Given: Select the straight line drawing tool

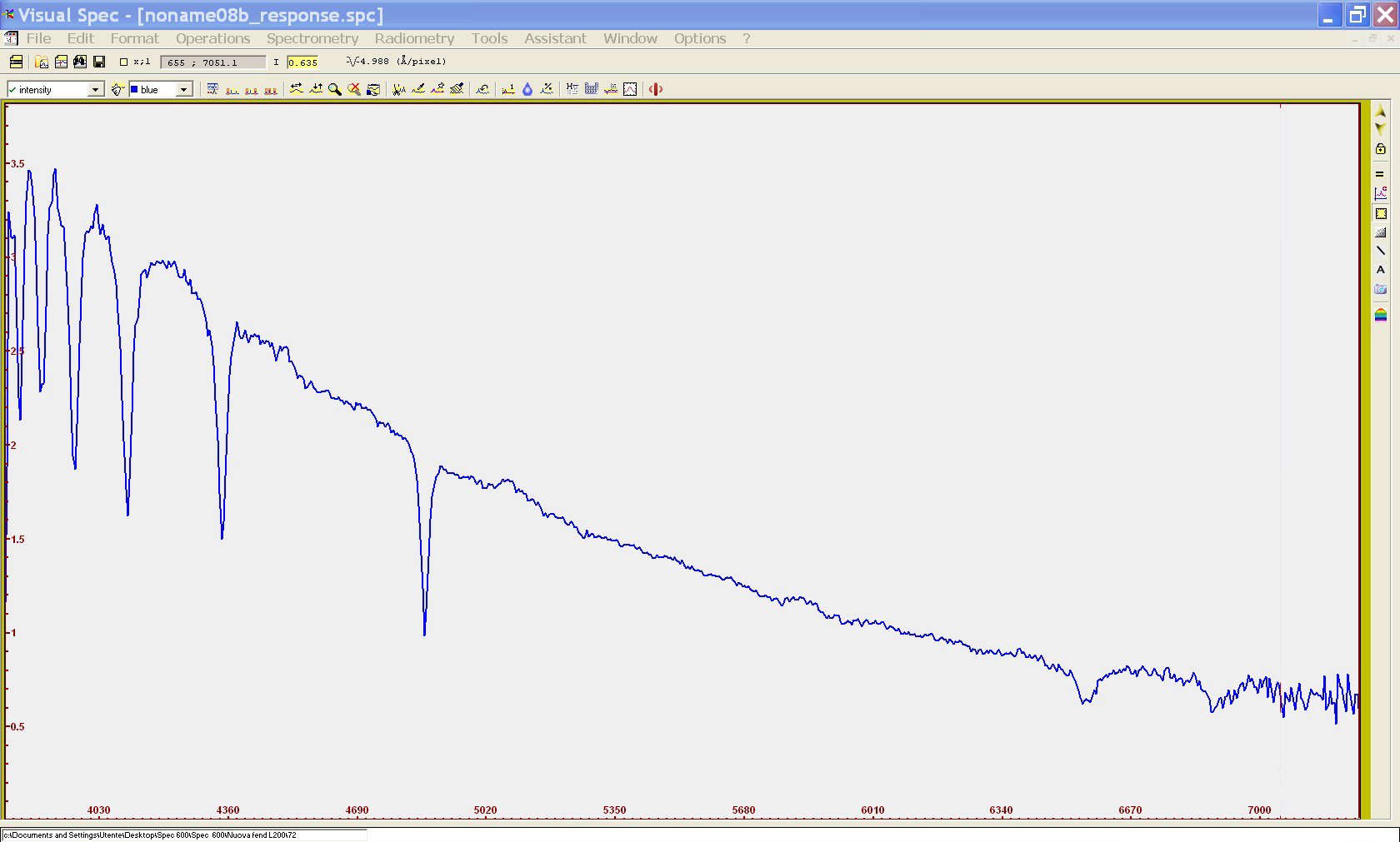Looking at the screenshot, I should click(1380, 251).
